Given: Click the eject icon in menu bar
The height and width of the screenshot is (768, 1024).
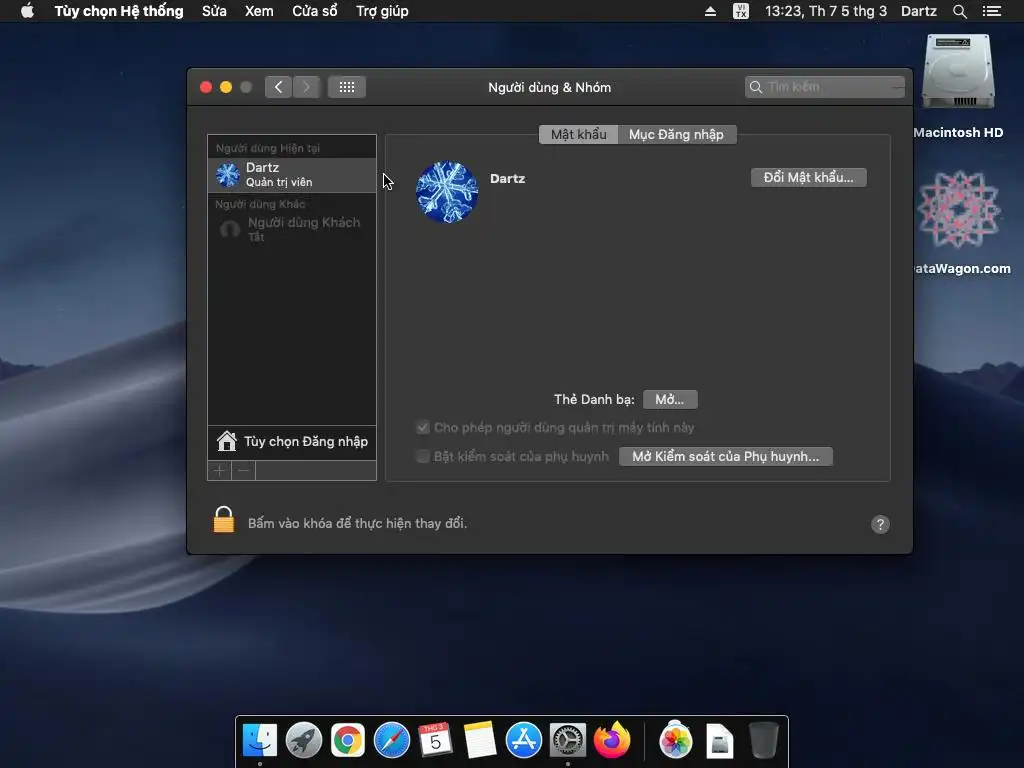Looking at the screenshot, I should point(711,11).
